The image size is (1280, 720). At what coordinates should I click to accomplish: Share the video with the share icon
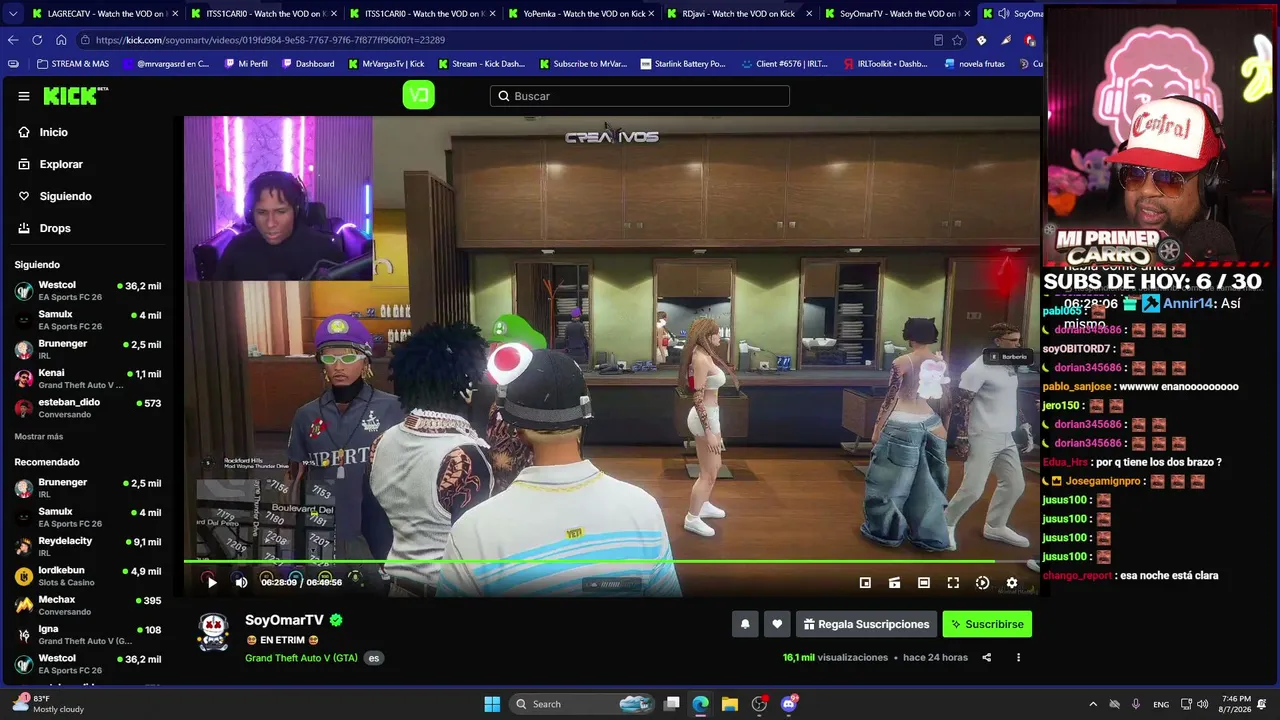(987, 657)
